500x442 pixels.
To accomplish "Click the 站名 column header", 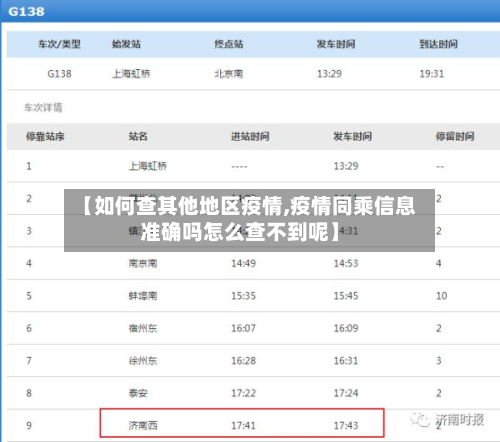I will pos(138,136).
